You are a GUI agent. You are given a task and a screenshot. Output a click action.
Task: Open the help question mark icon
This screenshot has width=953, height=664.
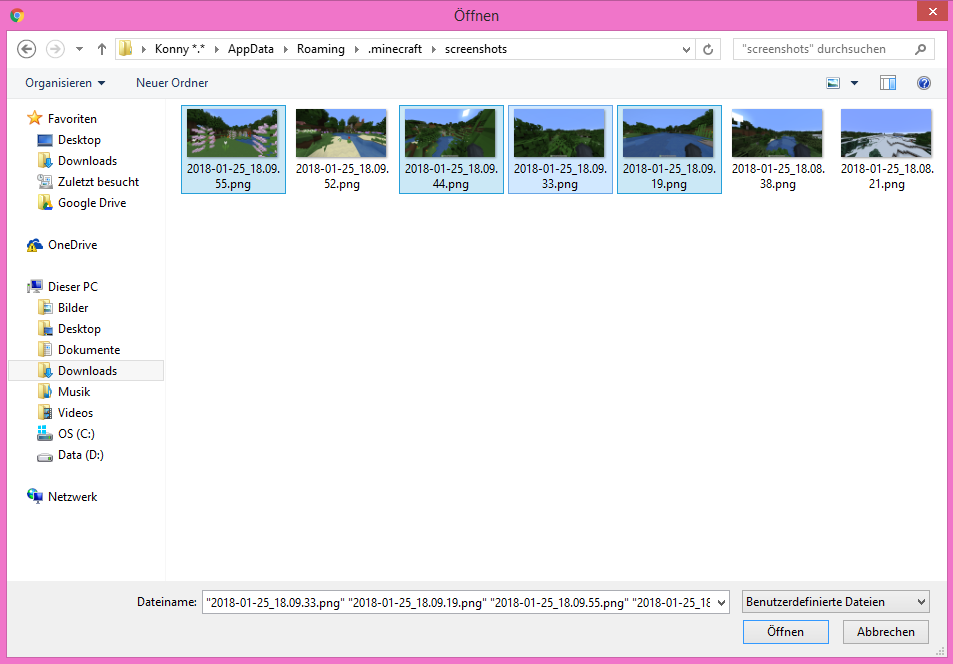tap(924, 83)
